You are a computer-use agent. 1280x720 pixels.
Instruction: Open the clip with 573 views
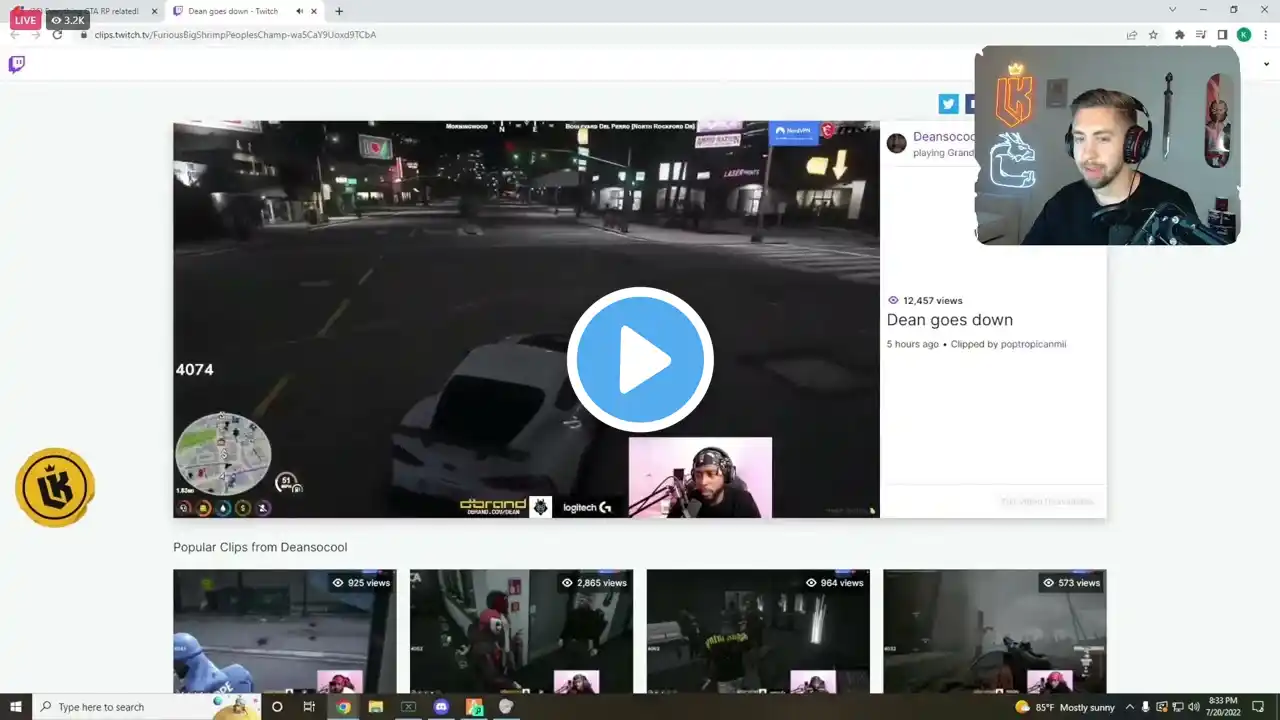994,631
